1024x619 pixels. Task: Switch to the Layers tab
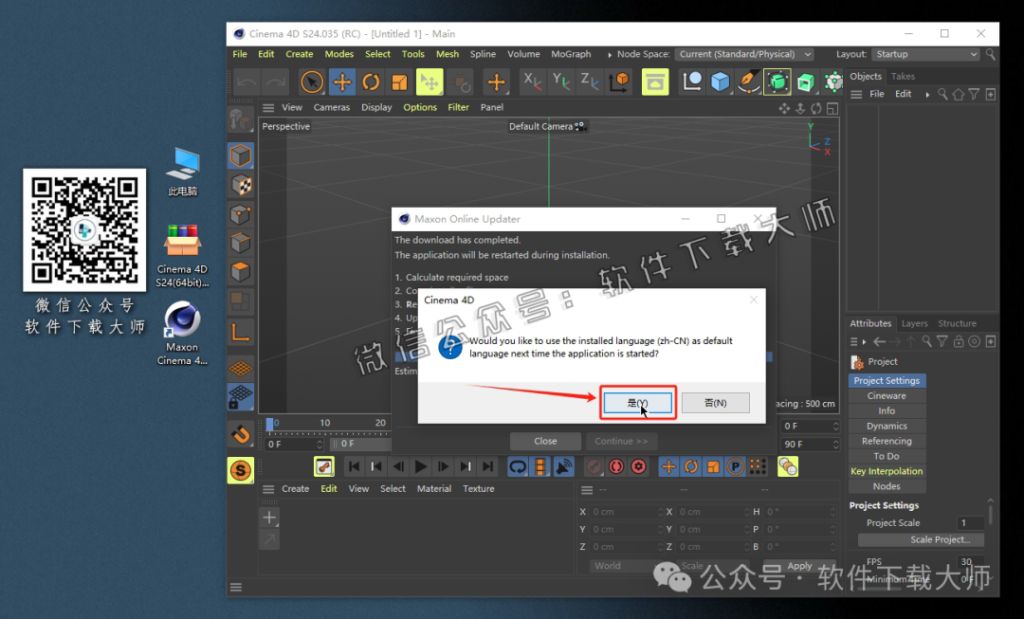click(x=915, y=323)
